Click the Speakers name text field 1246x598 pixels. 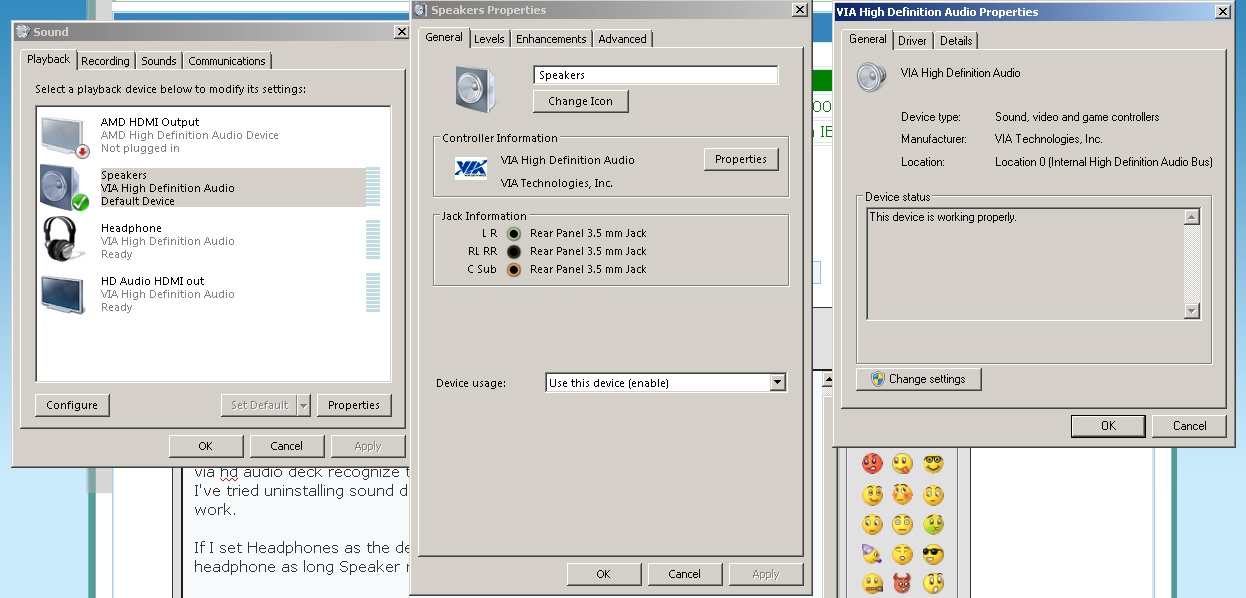pos(656,75)
